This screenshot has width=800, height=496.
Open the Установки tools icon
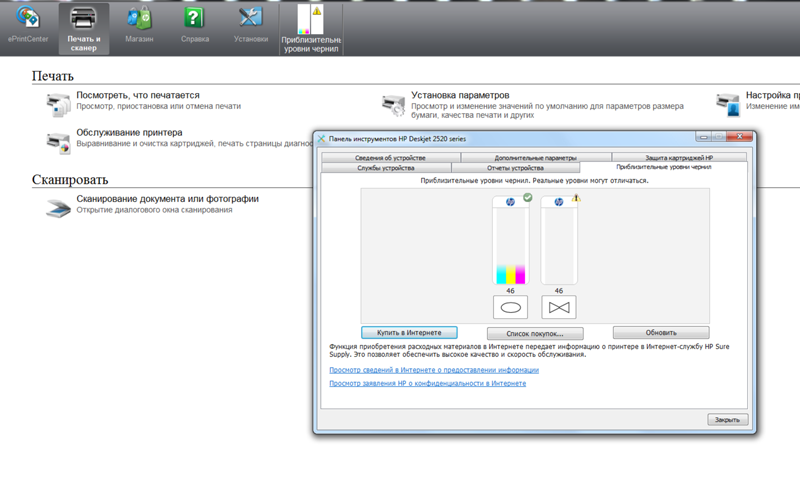251,26
